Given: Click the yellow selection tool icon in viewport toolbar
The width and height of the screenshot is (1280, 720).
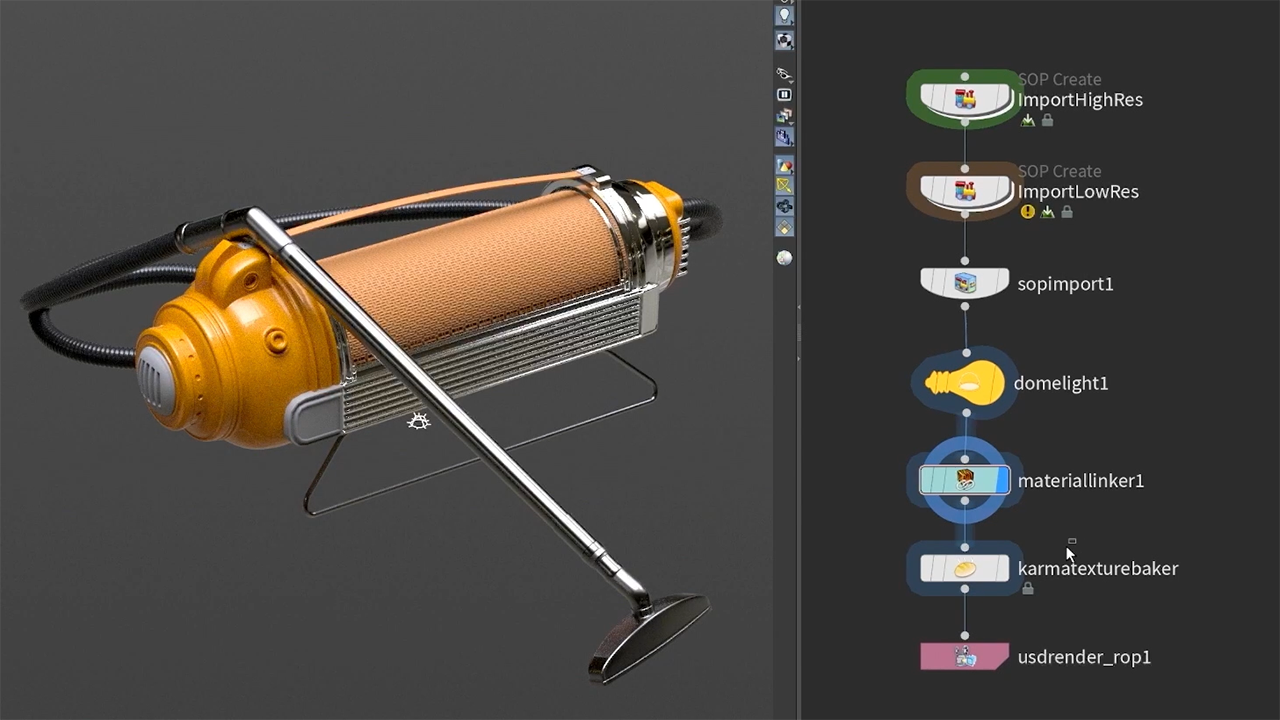Looking at the screenshot, I should click(x=784, y=185).
